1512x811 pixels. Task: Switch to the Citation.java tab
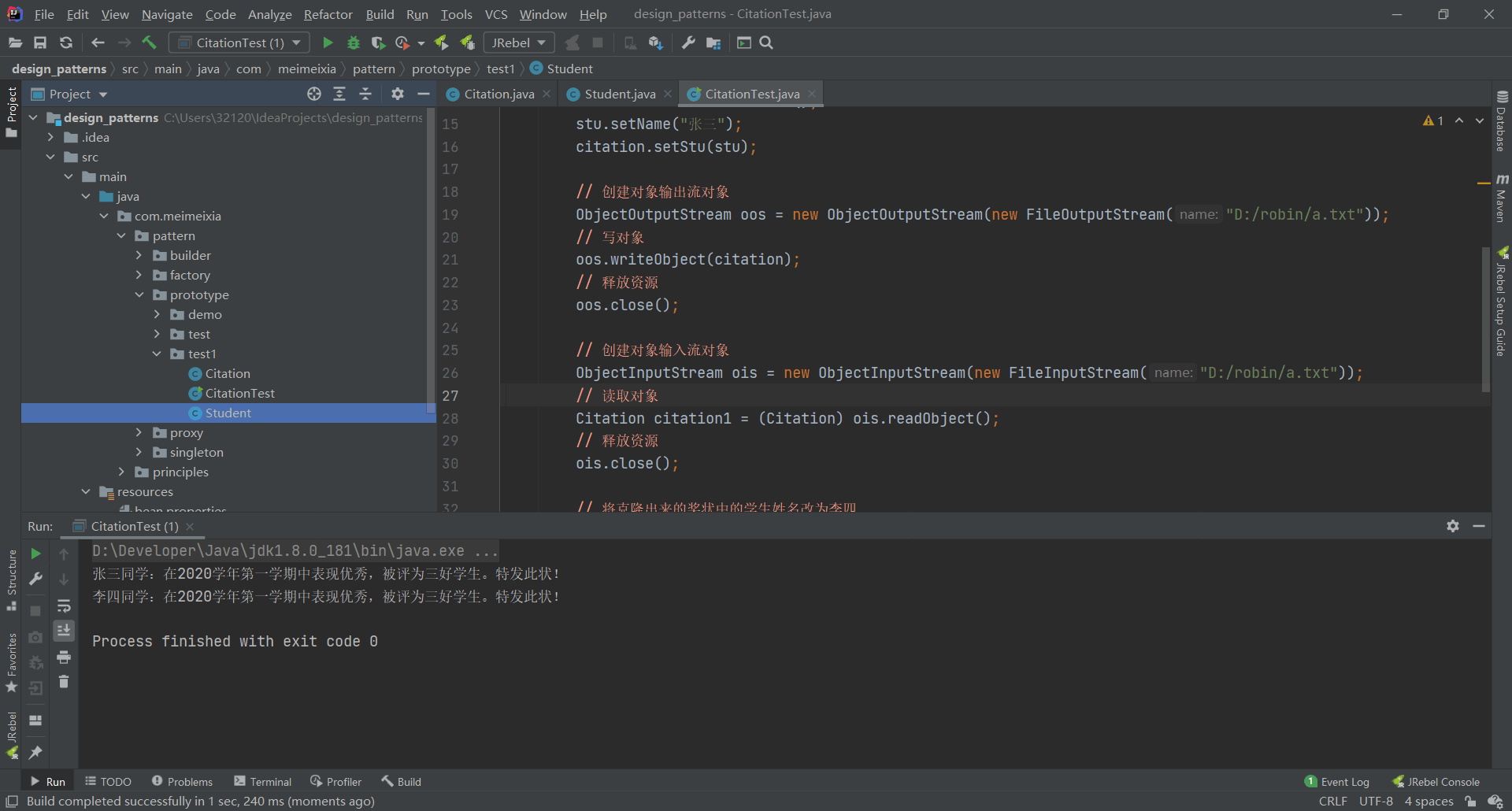[x=498, y=94]
